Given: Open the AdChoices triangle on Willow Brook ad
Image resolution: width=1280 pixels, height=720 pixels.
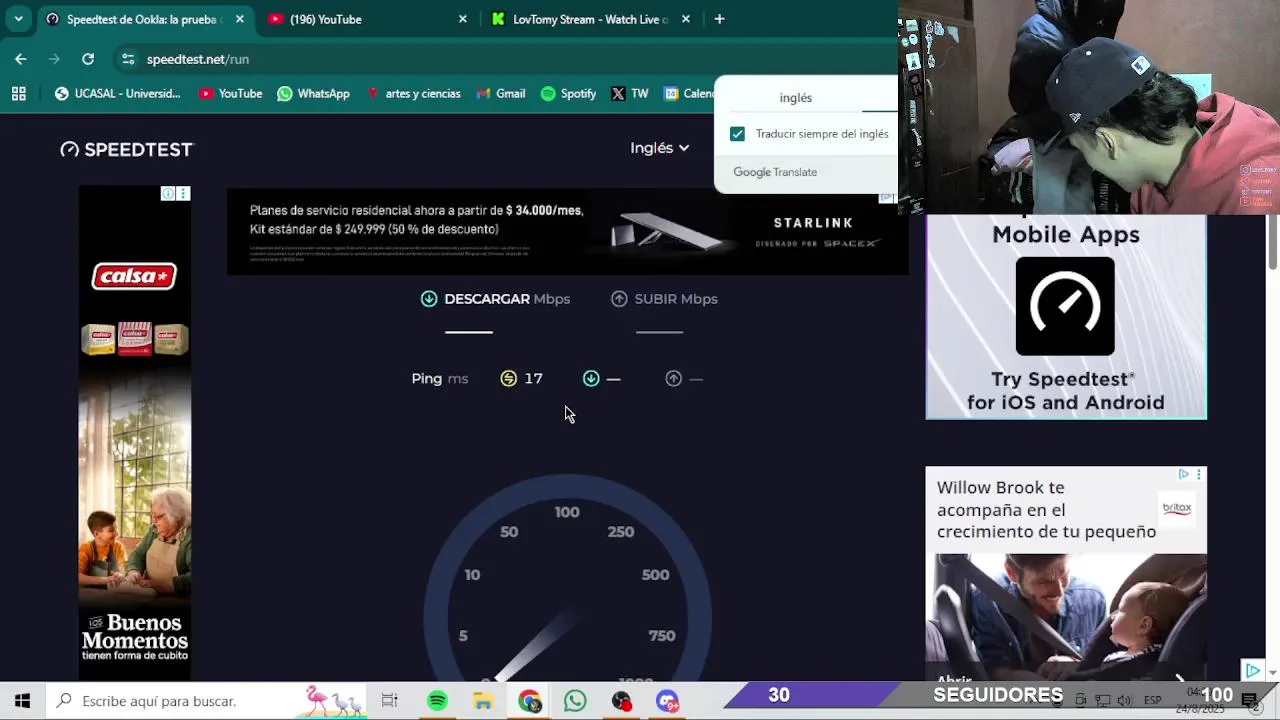Looking at the screenshot, I should [1183, 474].
